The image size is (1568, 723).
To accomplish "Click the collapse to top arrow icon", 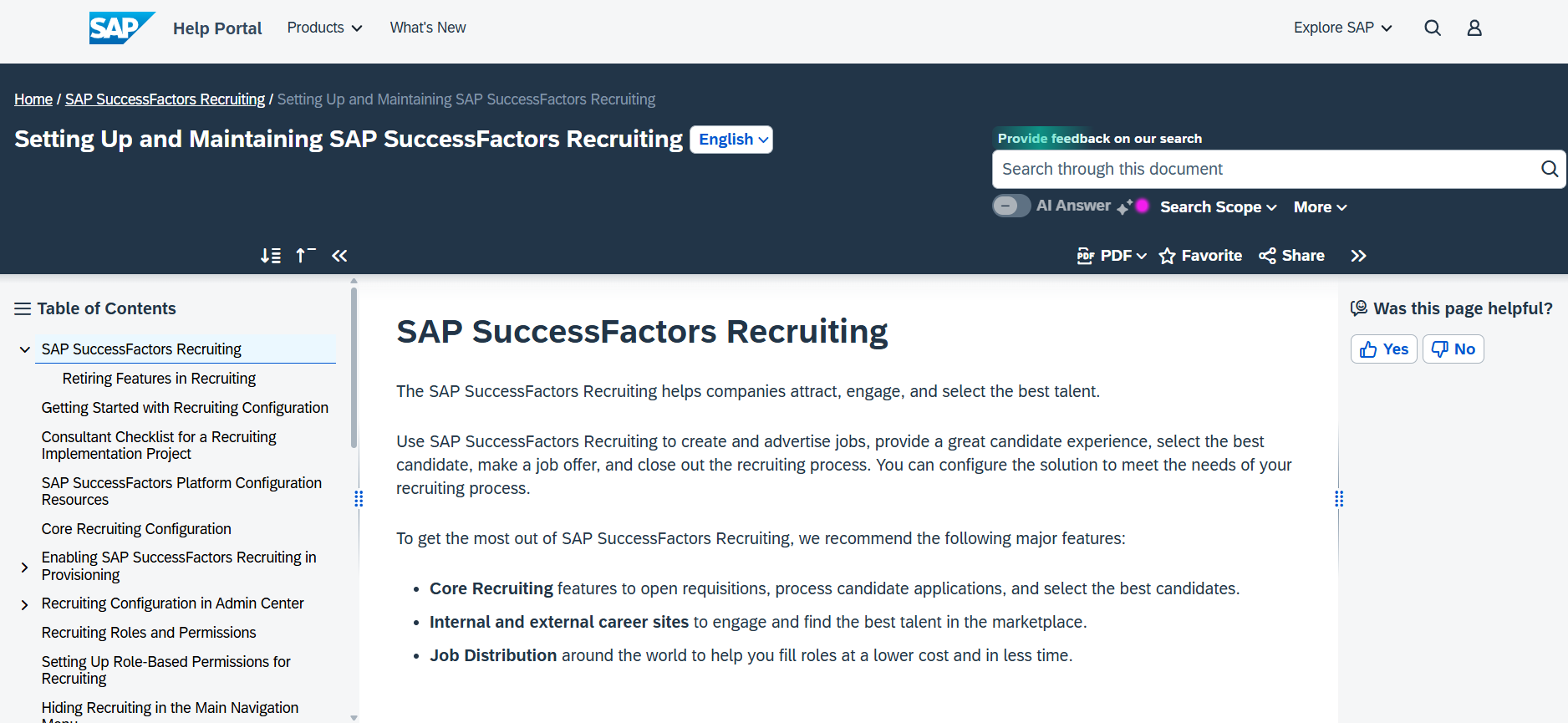I will click(x=306, y=256).
